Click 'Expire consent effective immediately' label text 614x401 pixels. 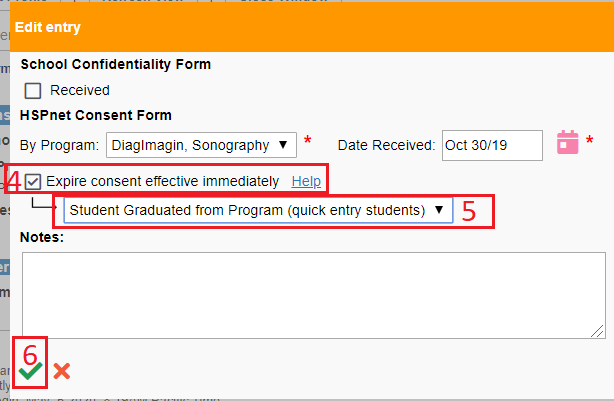163,181
